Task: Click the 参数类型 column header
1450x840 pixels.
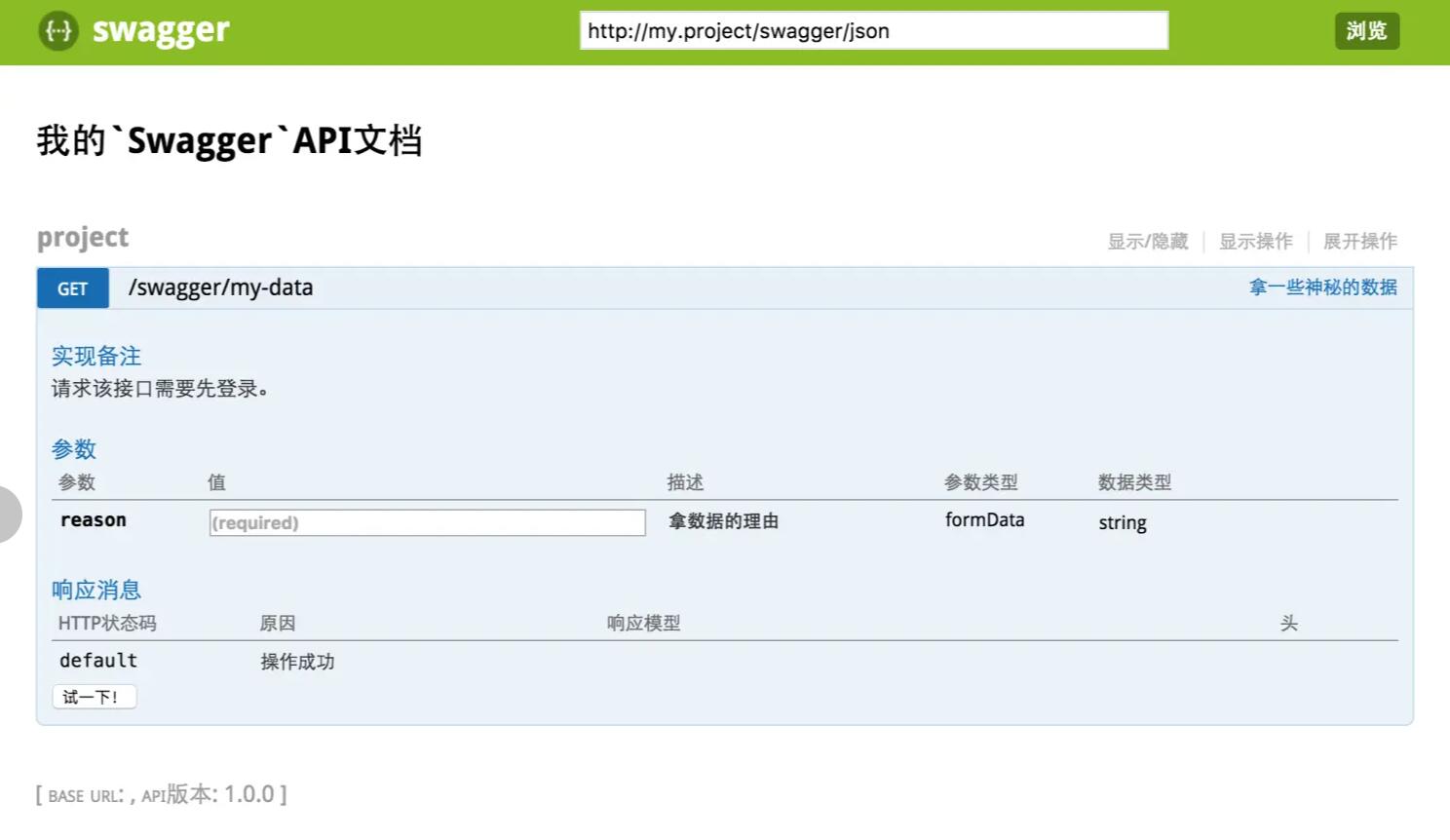Action: coord(981,482)
